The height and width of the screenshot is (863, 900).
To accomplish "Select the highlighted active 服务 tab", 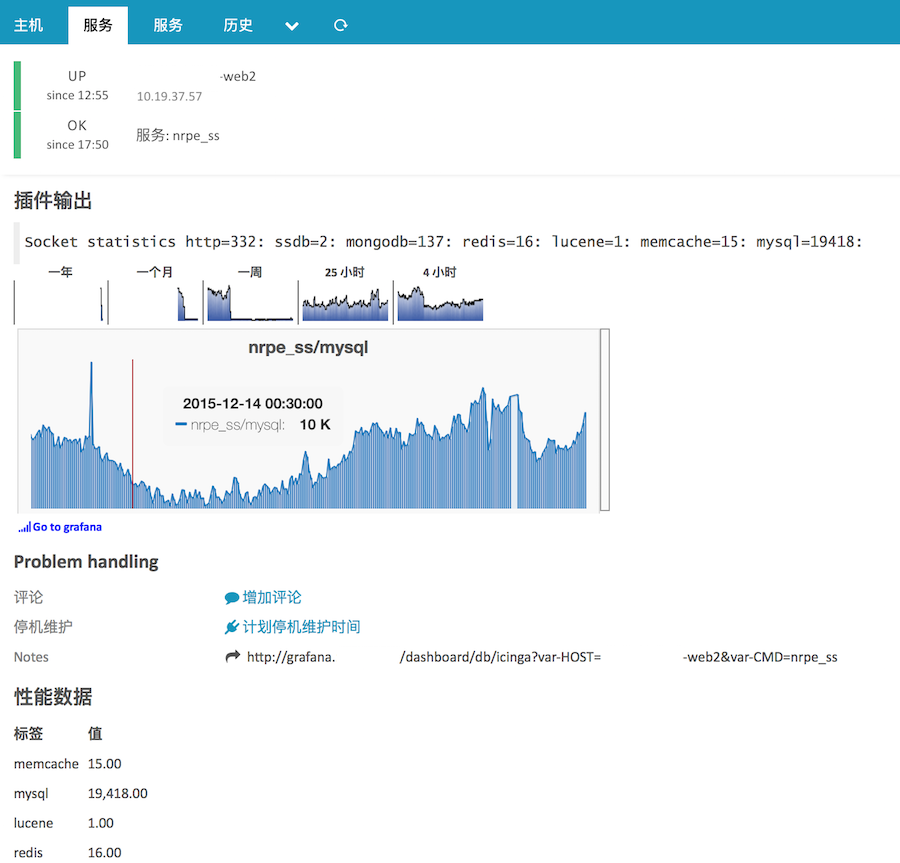I will 98,26.
